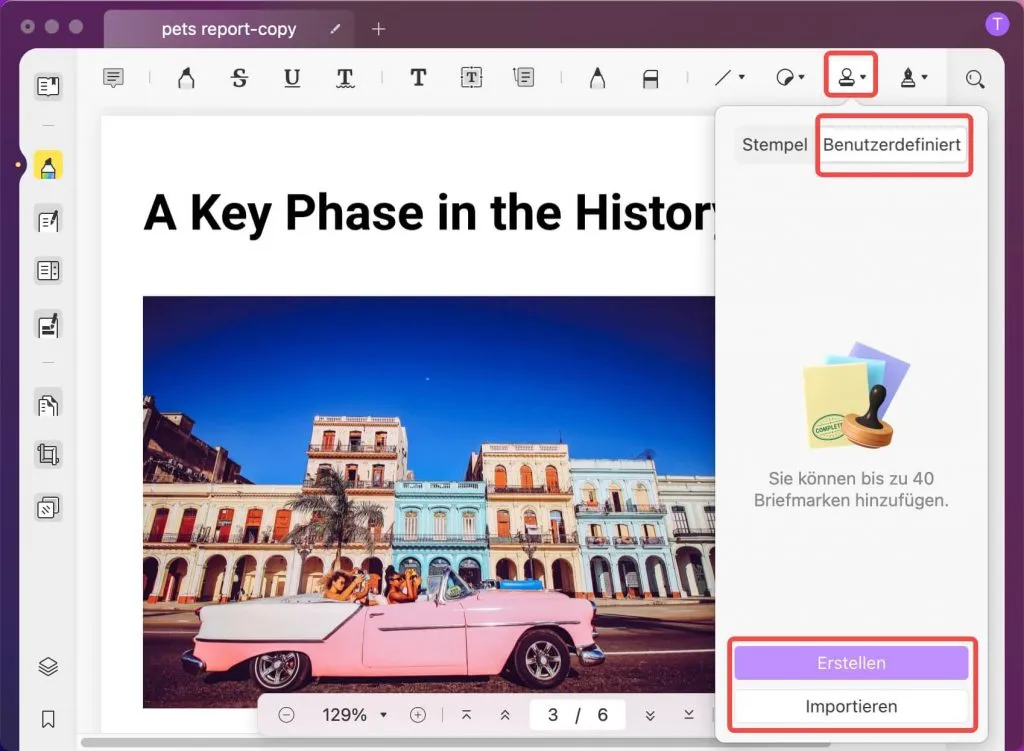Go to previous page arrow
This screenshot has height=751, width=1024.
pos(505,715)
